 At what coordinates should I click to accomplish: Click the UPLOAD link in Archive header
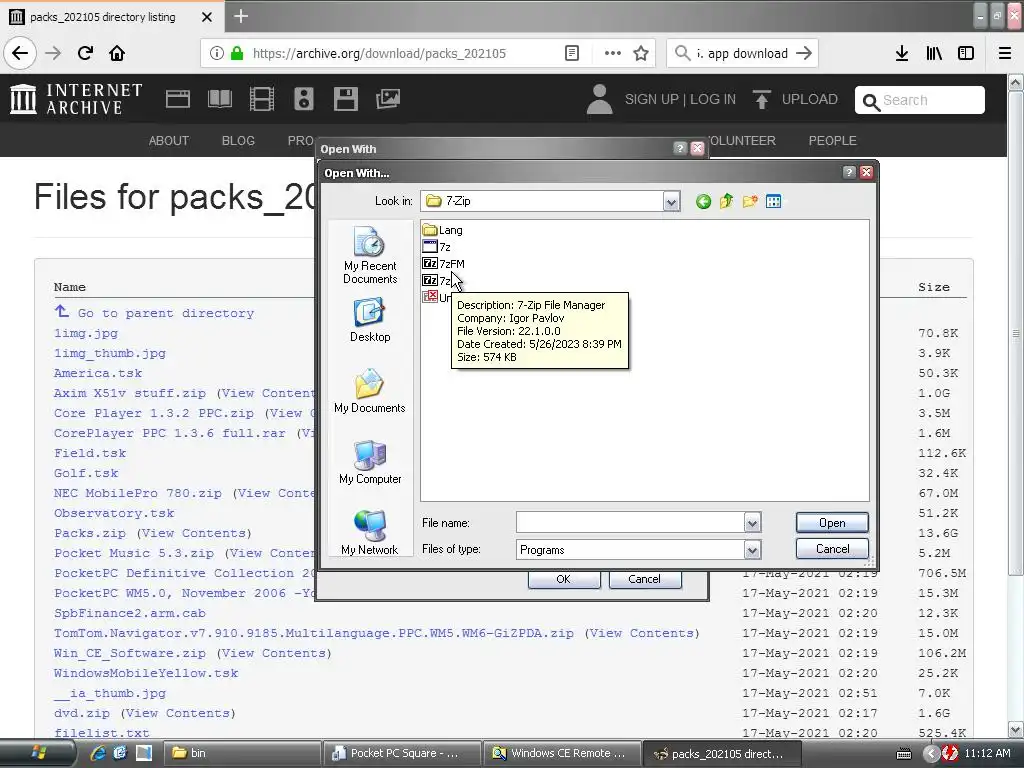click(x=795, y=99)
